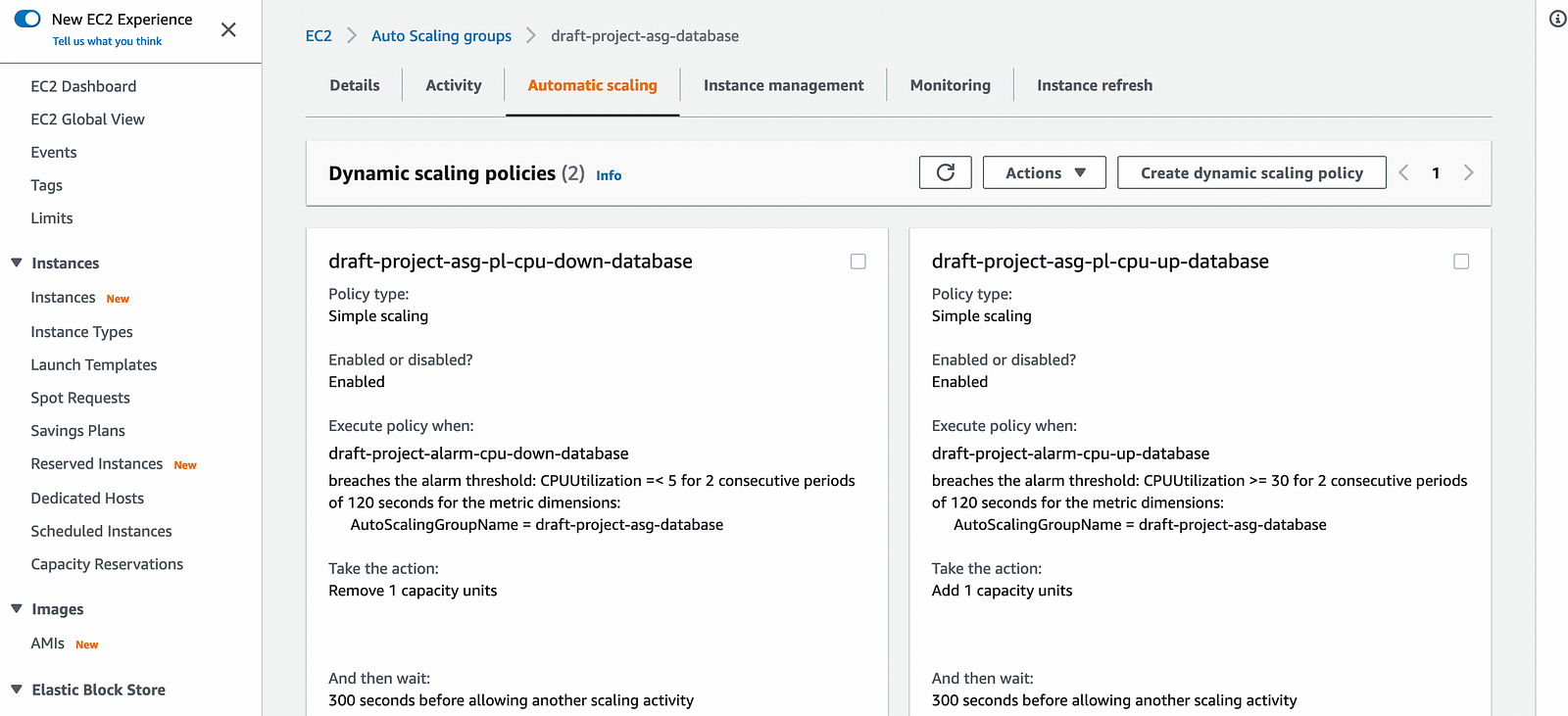
Task: Close the New EC2 Experience banner
Action: click(x=228, y=29)
